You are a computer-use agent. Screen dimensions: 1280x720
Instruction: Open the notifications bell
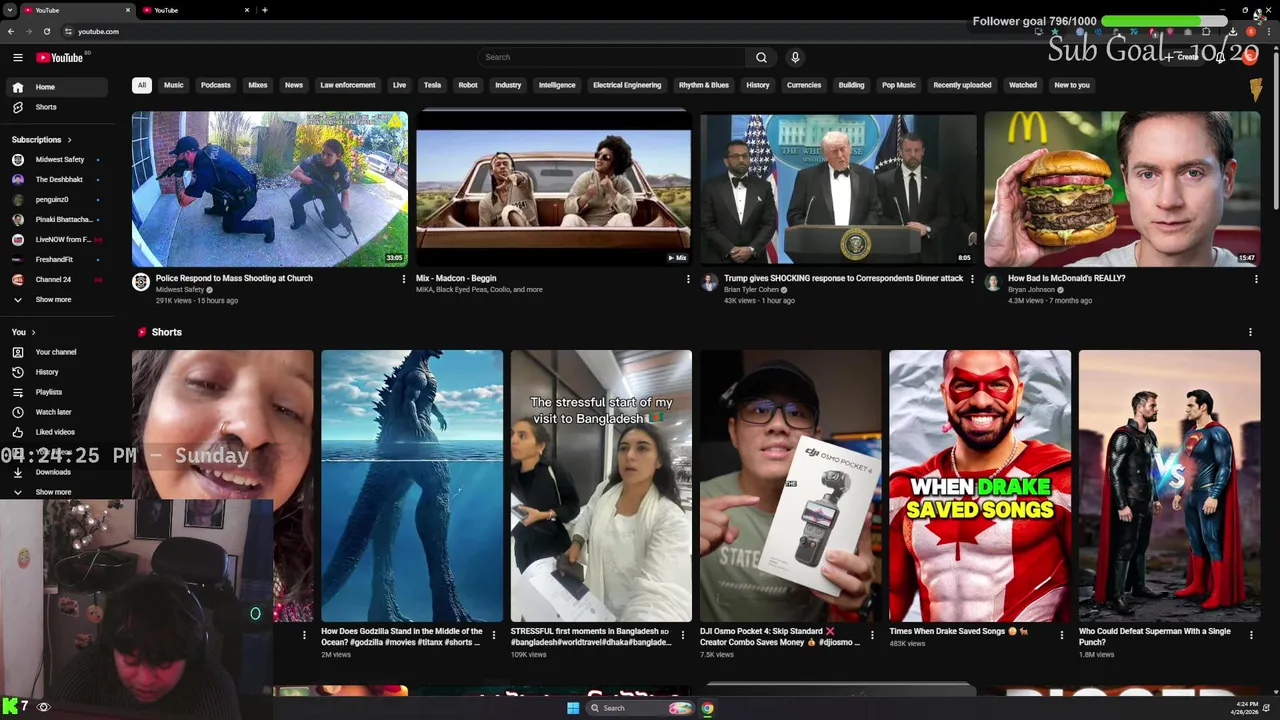coord(1221,57)
